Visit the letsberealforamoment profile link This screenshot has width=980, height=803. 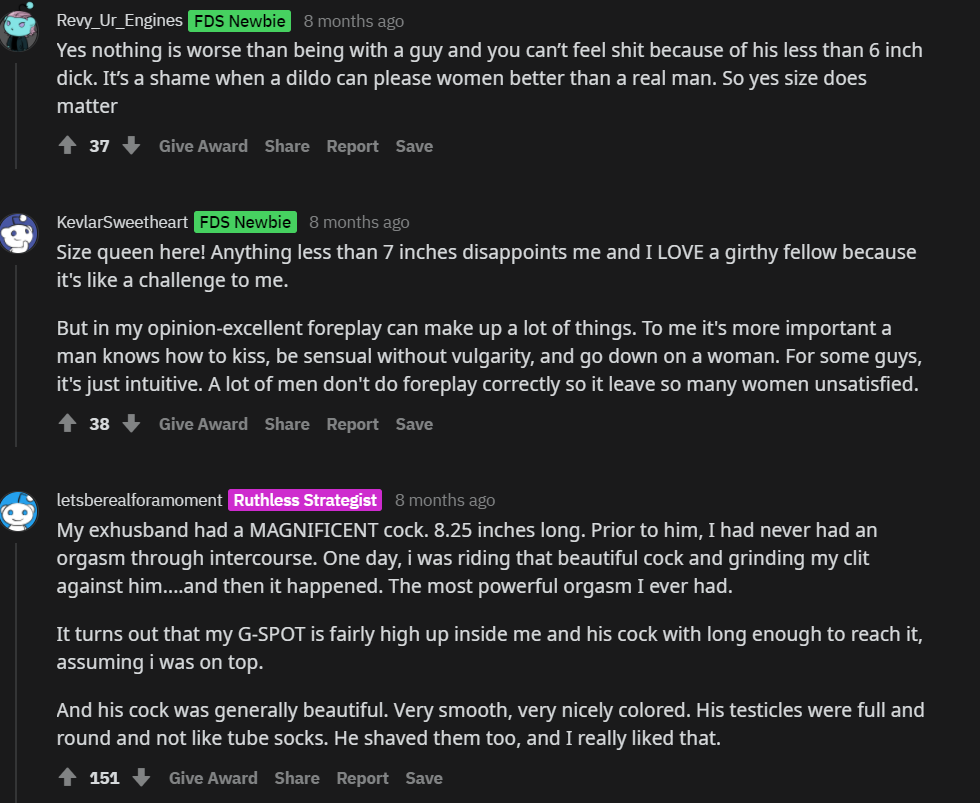click(x=139, y=500)
